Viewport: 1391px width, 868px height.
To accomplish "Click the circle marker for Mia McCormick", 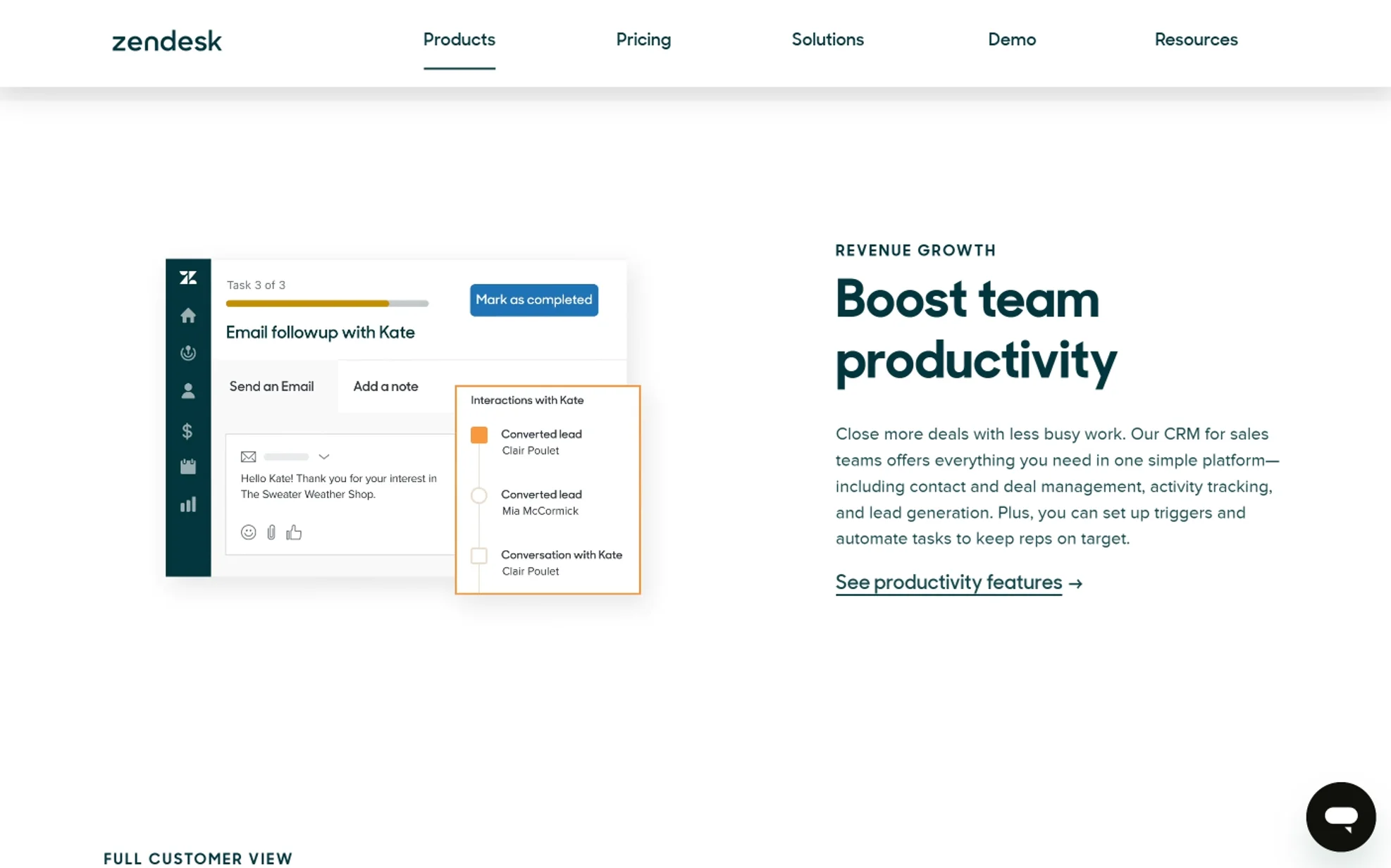I will 478,495.
